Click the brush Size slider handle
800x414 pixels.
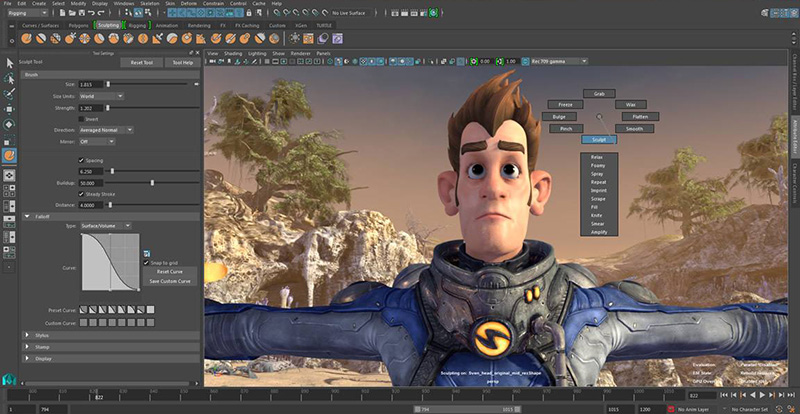(x=108, y=84)
